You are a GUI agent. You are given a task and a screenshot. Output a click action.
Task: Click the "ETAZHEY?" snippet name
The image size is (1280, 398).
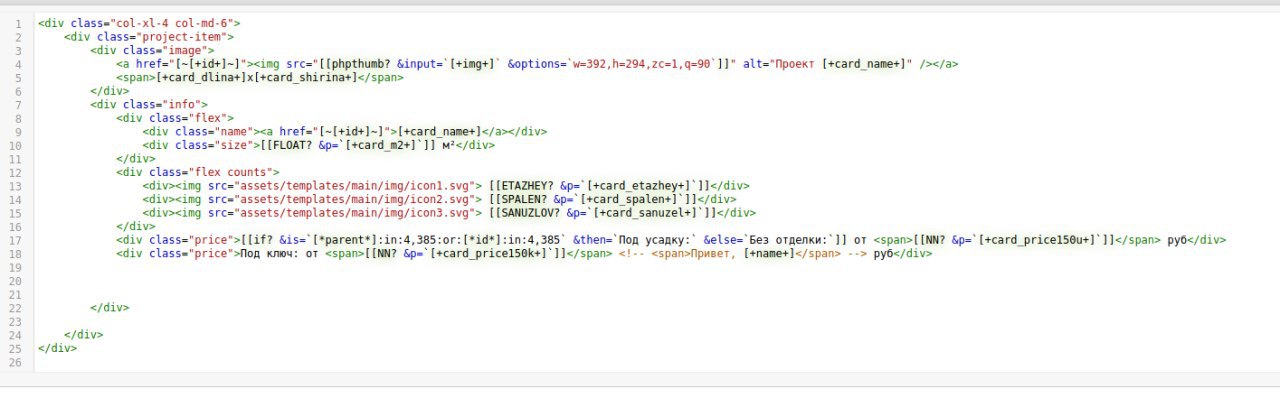[x=528, y=185]
